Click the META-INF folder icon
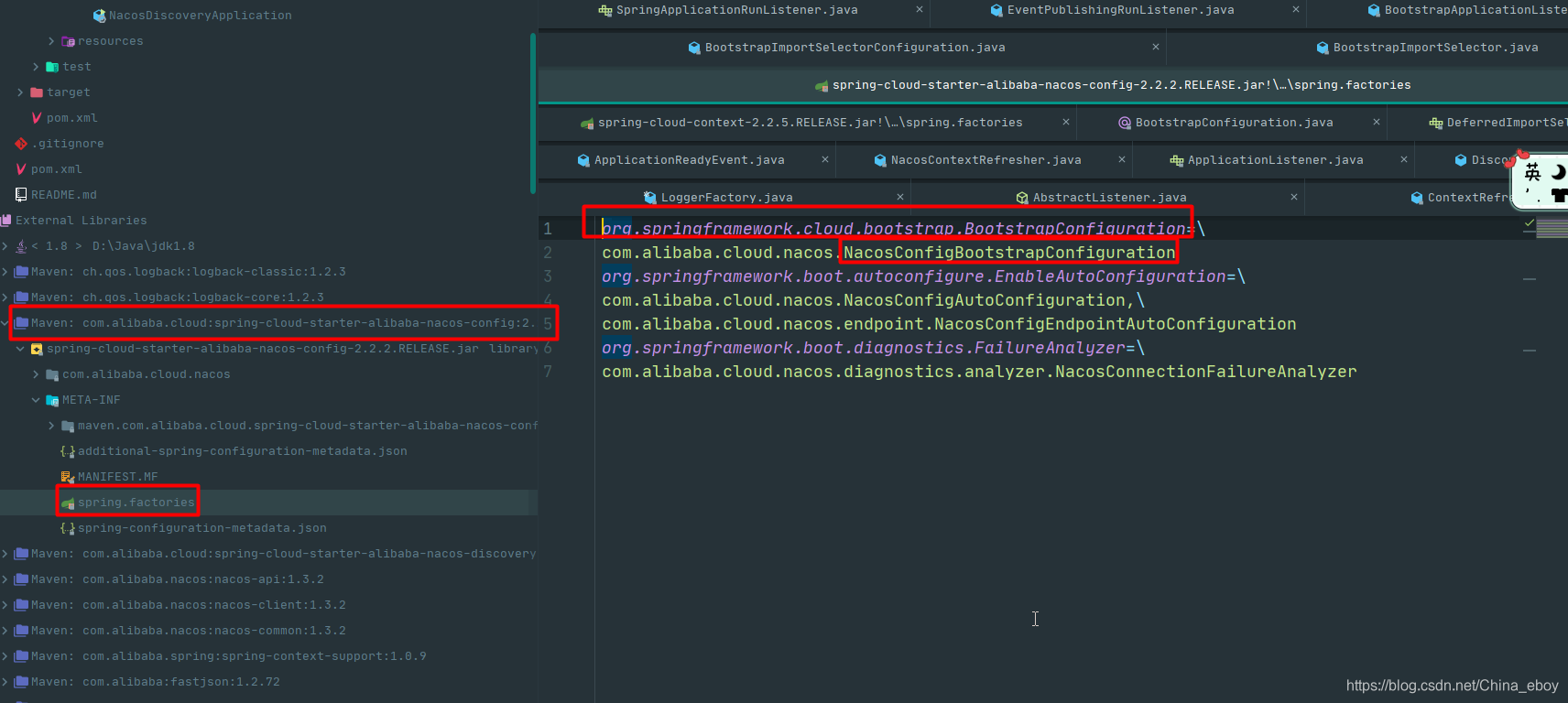 tap(52, 400)
